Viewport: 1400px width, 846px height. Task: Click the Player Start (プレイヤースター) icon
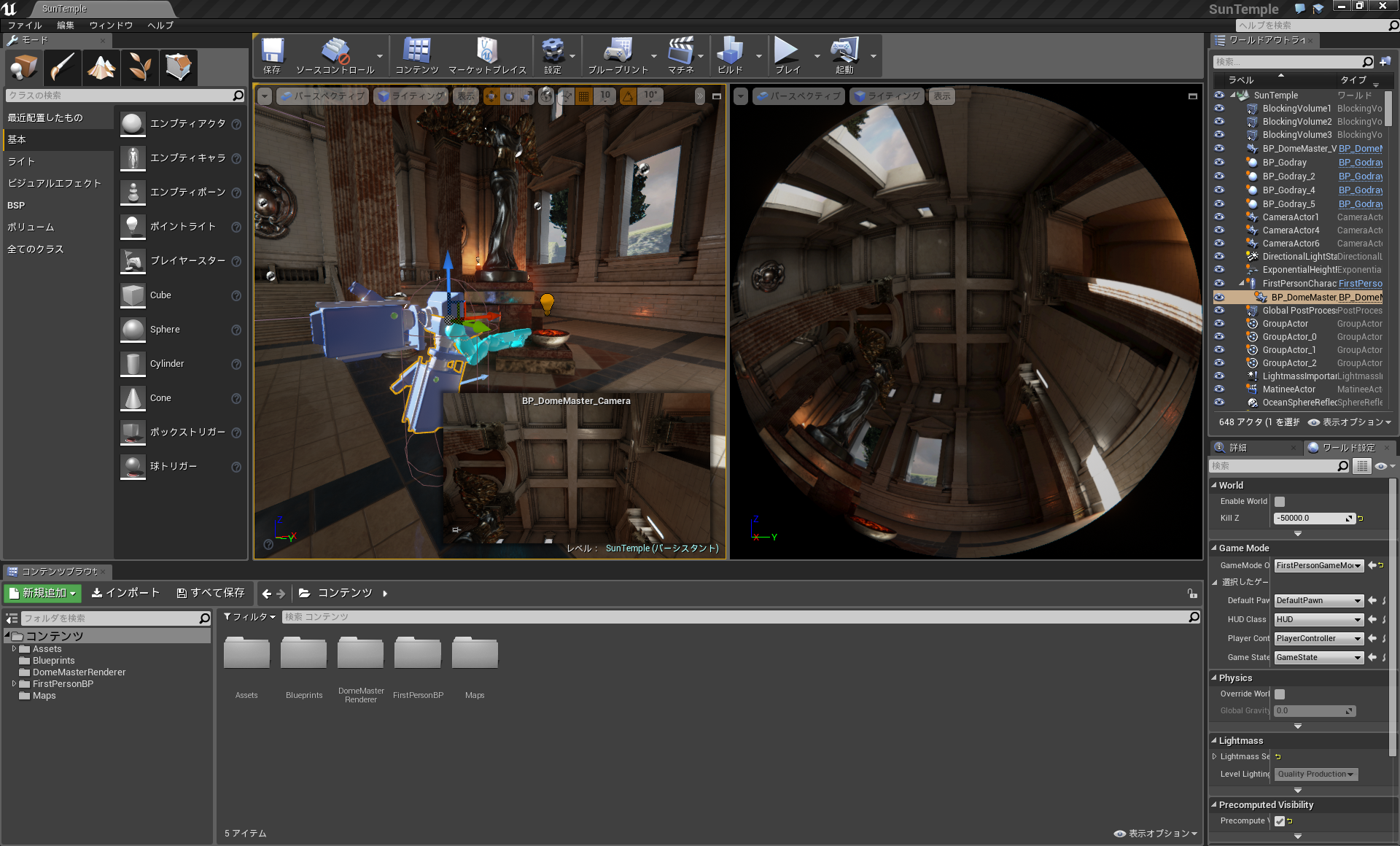pos(133,261)
